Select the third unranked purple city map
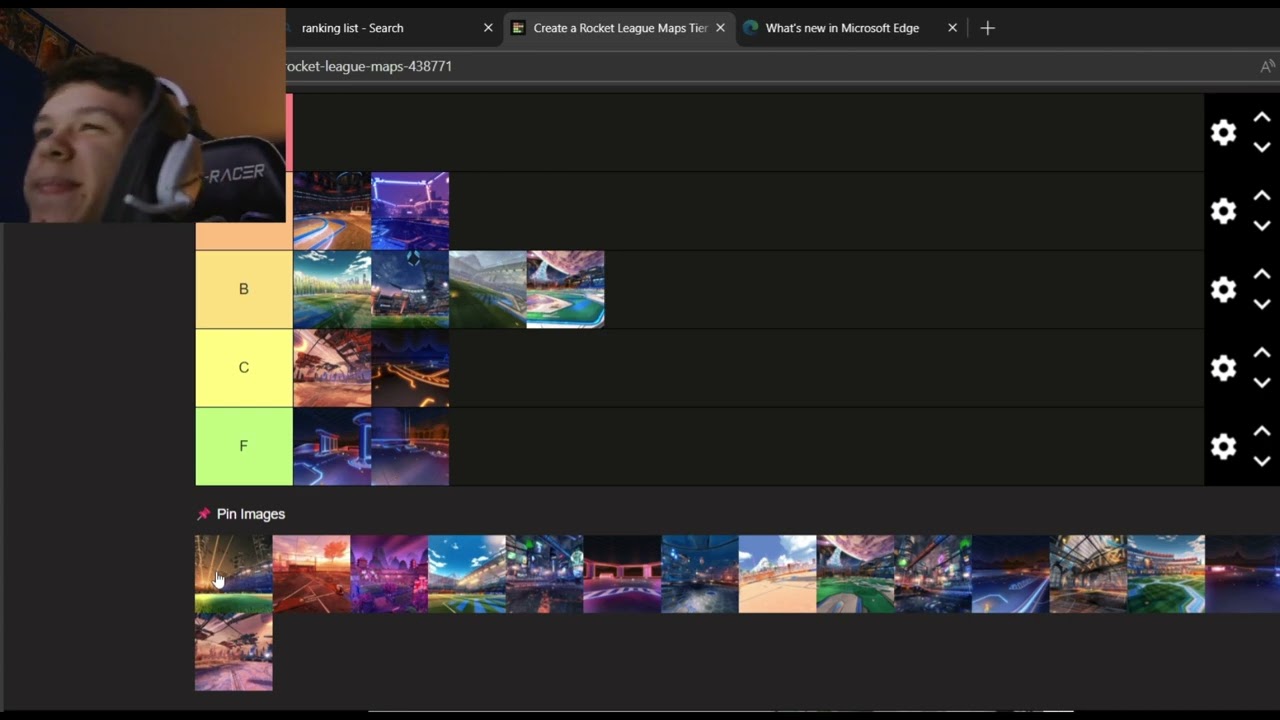The image size is (1280, 720). (389, 574)
